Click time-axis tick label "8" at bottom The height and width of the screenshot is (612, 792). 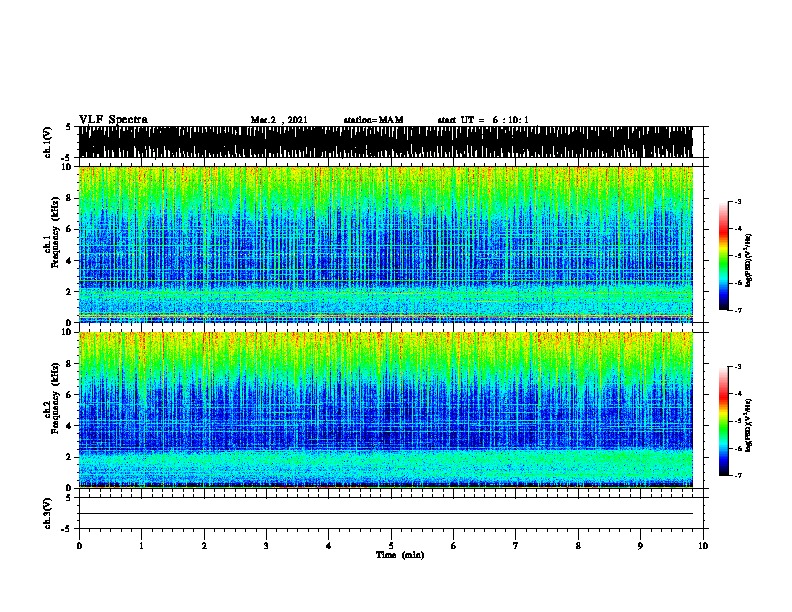(578, 545)
